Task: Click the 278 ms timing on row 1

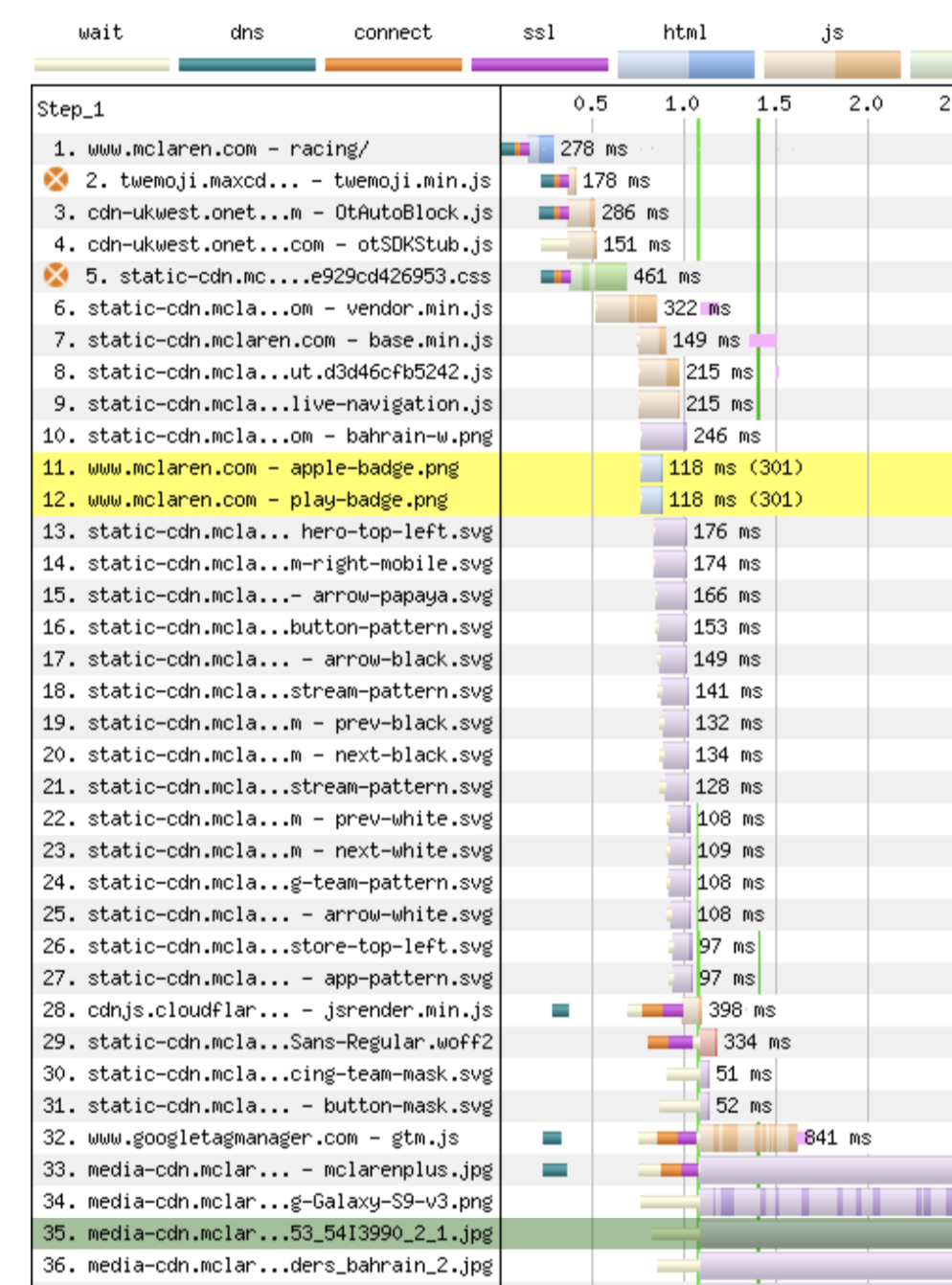Action: point(594,148)
